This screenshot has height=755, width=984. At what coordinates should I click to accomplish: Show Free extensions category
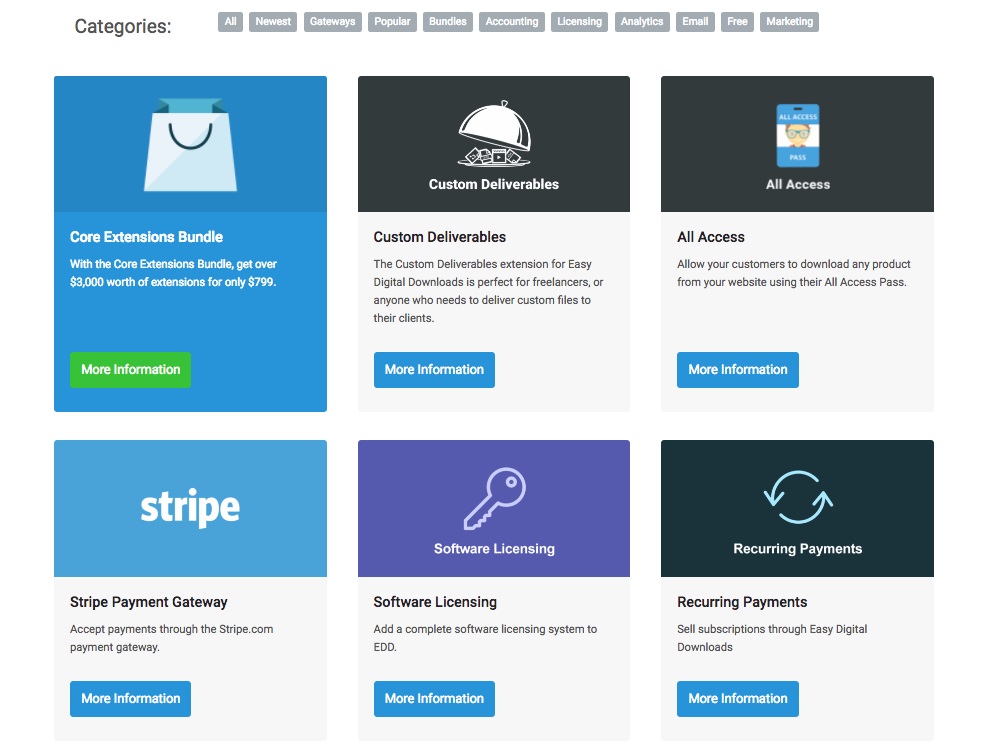point(737,21)
